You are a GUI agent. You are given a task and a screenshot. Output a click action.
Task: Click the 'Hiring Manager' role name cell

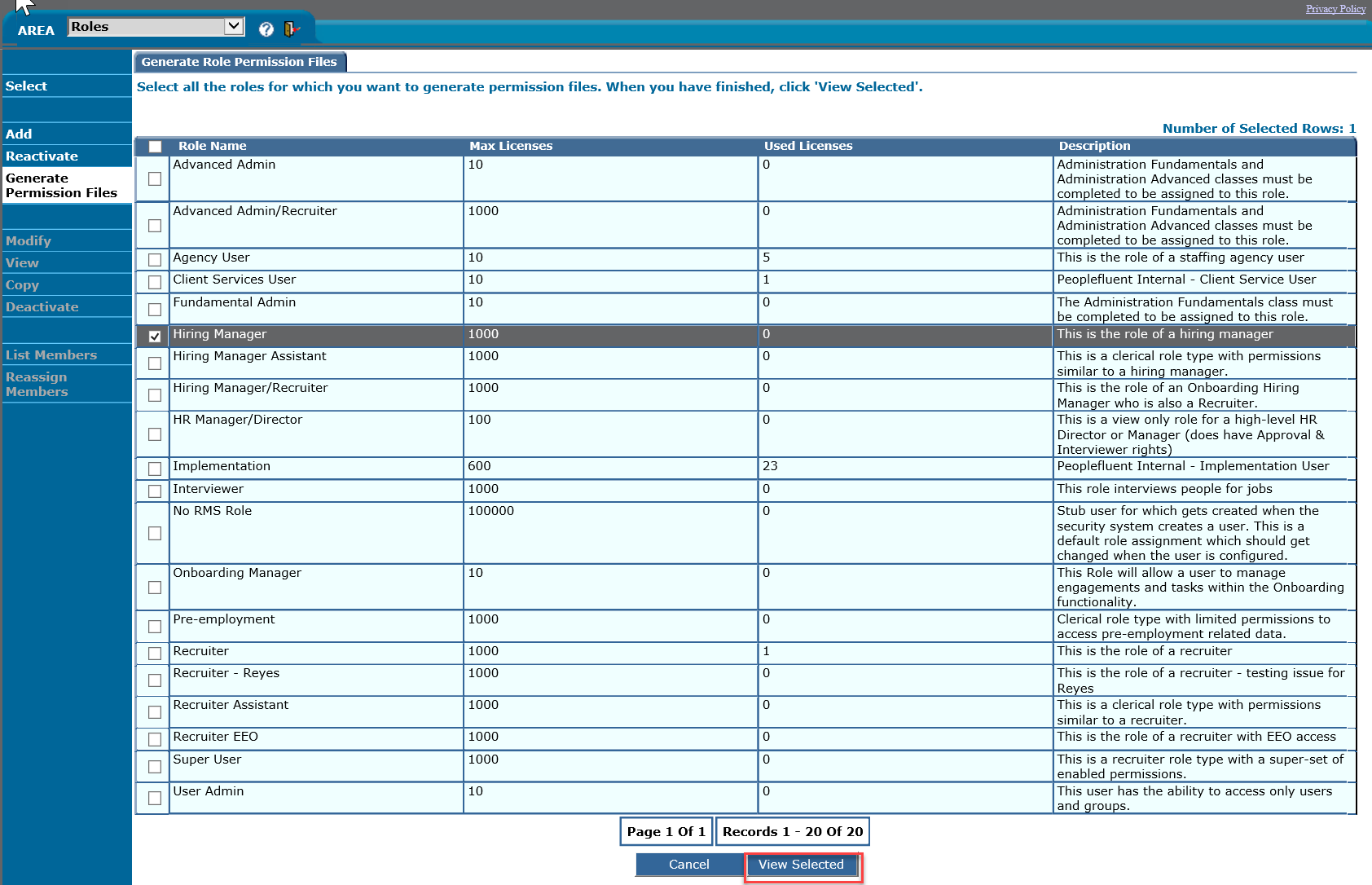click(x=316, y=336)
